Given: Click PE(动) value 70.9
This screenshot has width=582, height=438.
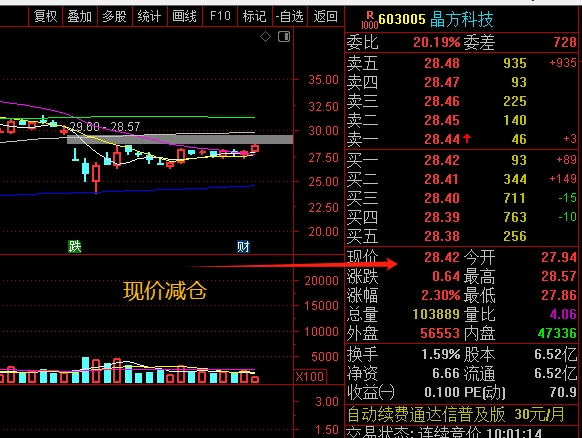Looking at the screenshot, I should 563,392.
